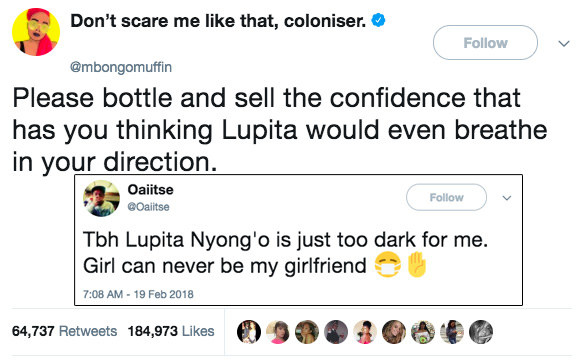The height and width of the screenshot is (364, 585).
Task: Open the last grayscale liker's avatar
Action: tap(481, 332)
